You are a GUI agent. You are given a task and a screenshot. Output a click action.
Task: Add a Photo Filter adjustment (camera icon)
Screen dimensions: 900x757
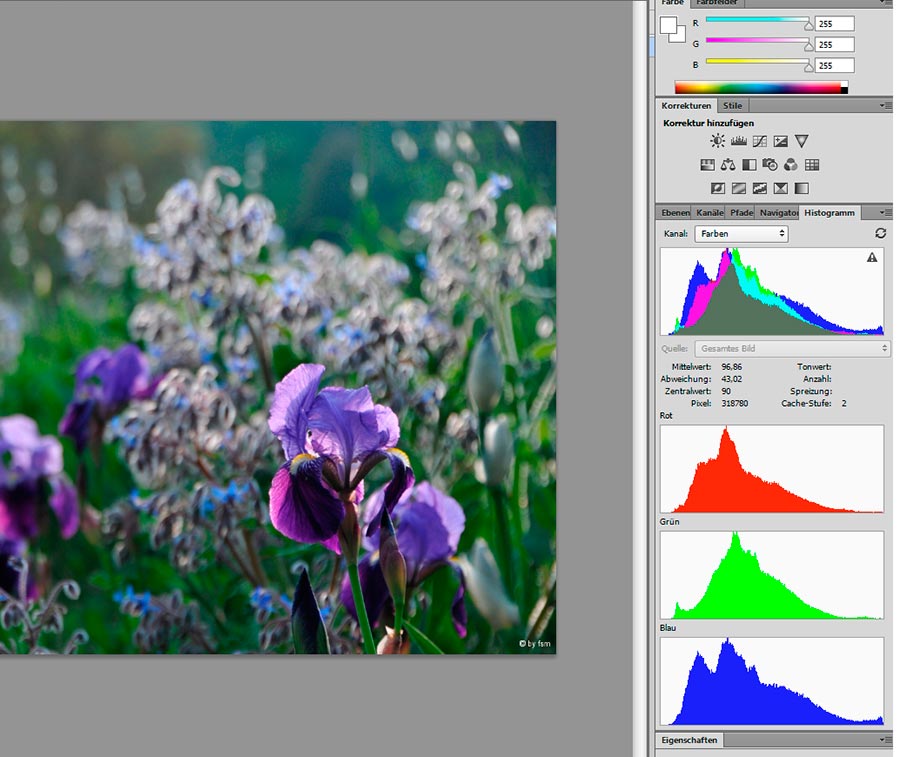click(x=770, y=165)
